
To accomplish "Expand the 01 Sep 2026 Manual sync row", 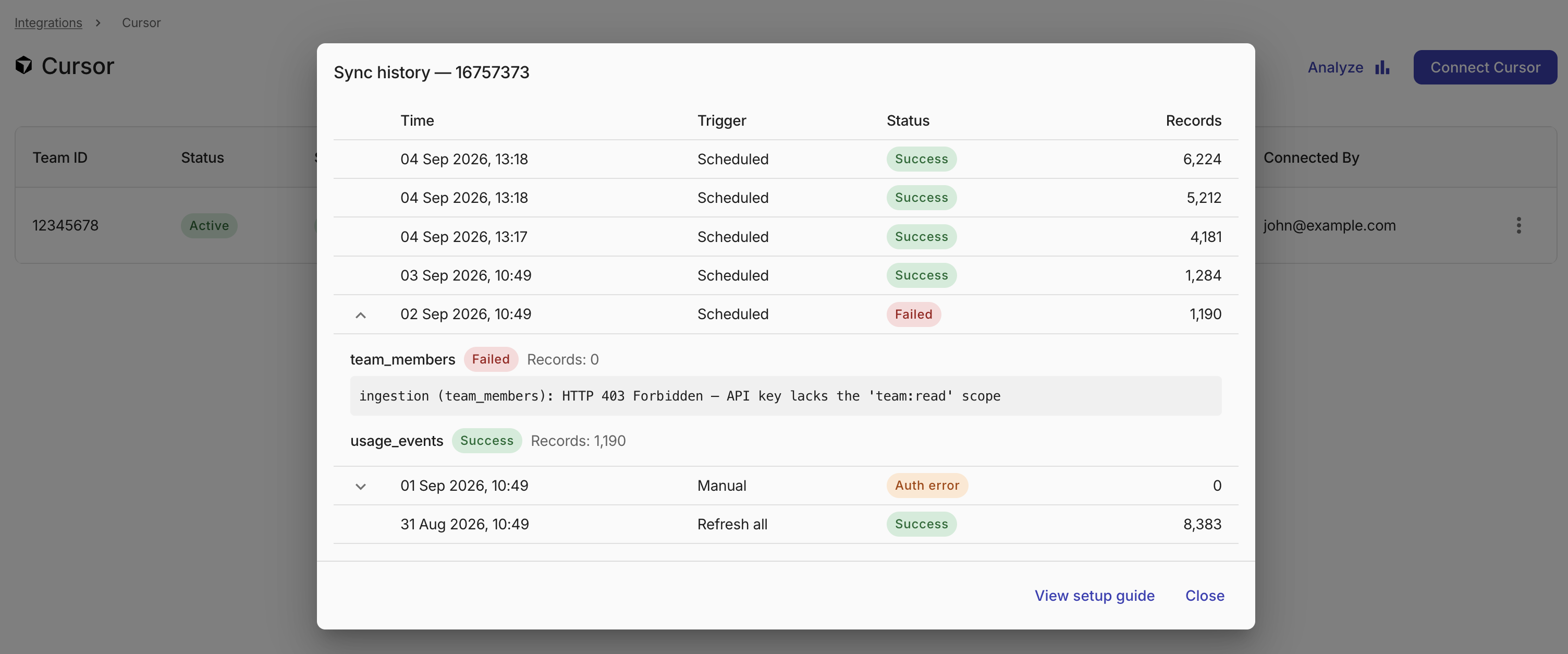I will click(x=360, y=486).
